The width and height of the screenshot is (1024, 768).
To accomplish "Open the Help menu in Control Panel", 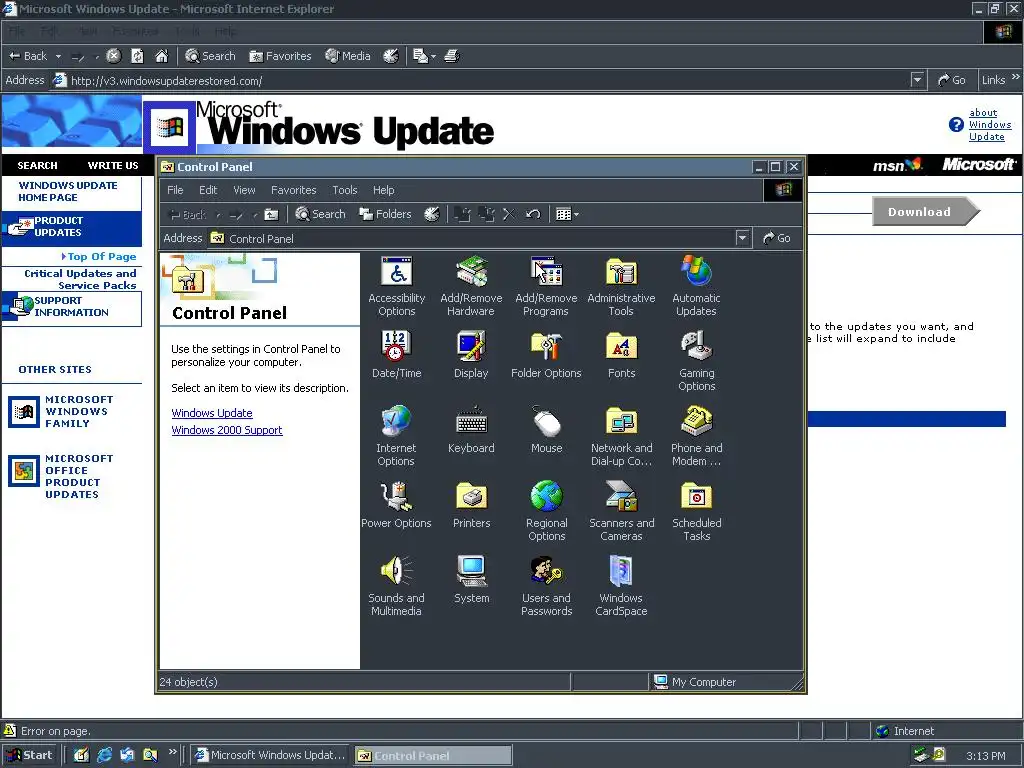I will point(383,190).
